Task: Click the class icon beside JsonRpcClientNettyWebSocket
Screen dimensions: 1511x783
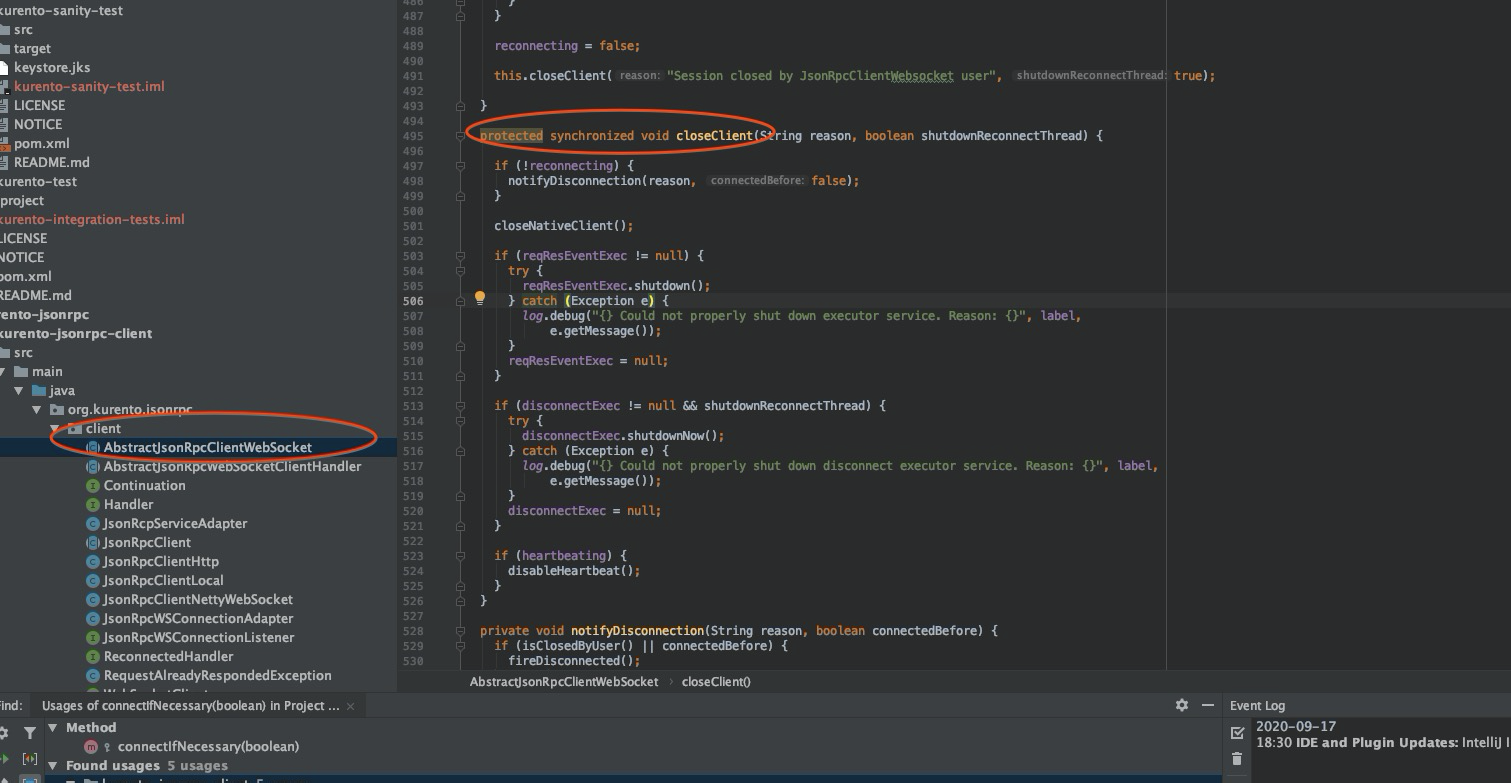Action: click(92, 599)
